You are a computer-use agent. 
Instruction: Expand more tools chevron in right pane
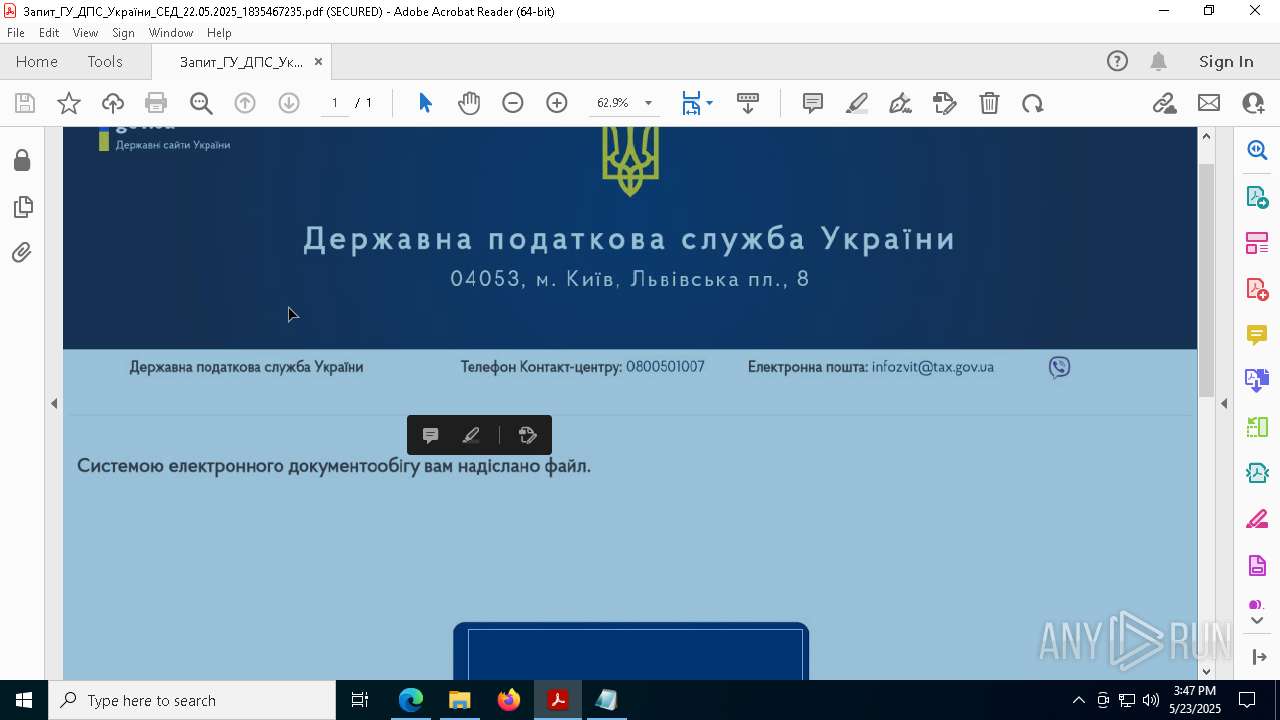[1257, 621]
